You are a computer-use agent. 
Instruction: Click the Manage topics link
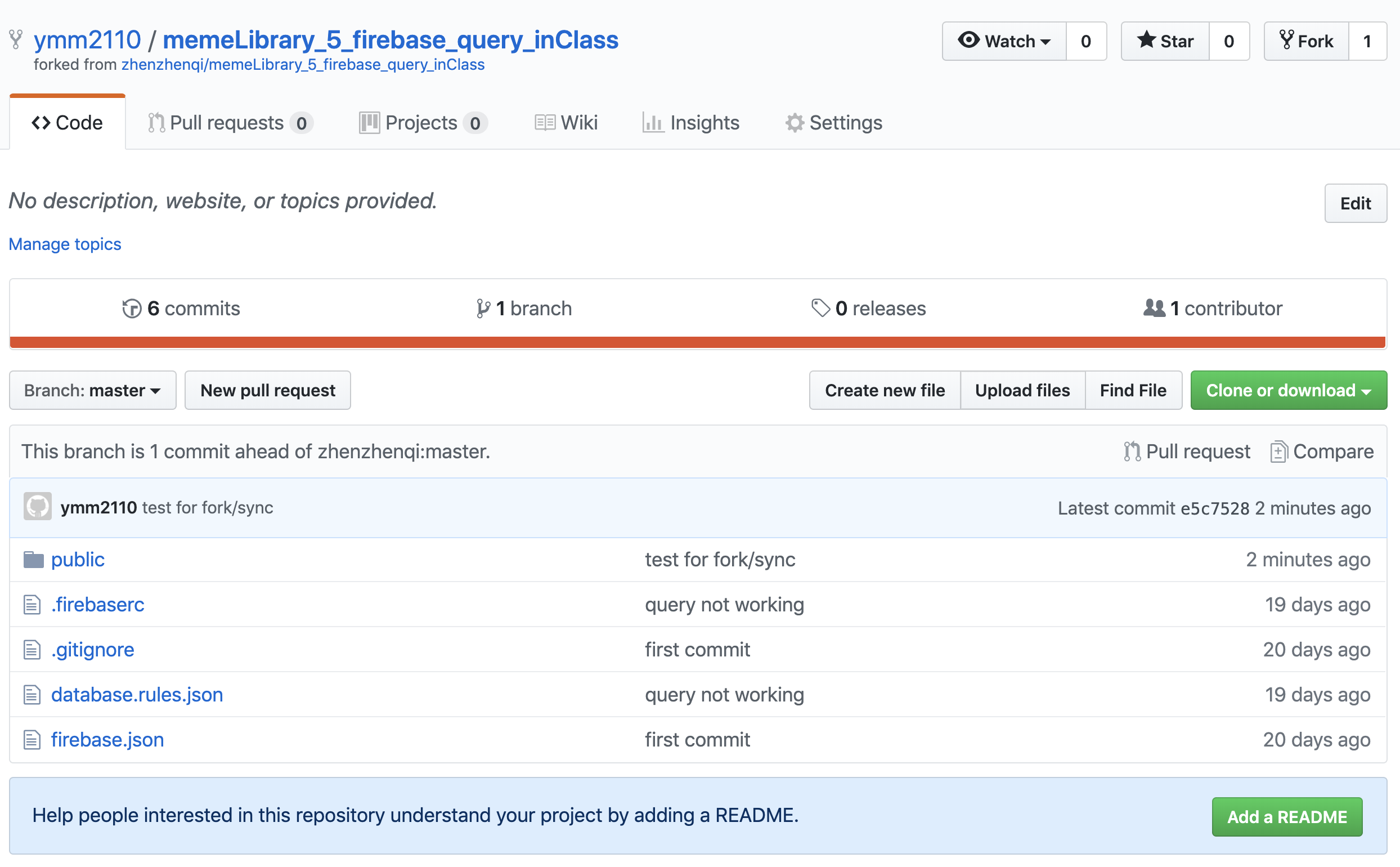point(65,244)
